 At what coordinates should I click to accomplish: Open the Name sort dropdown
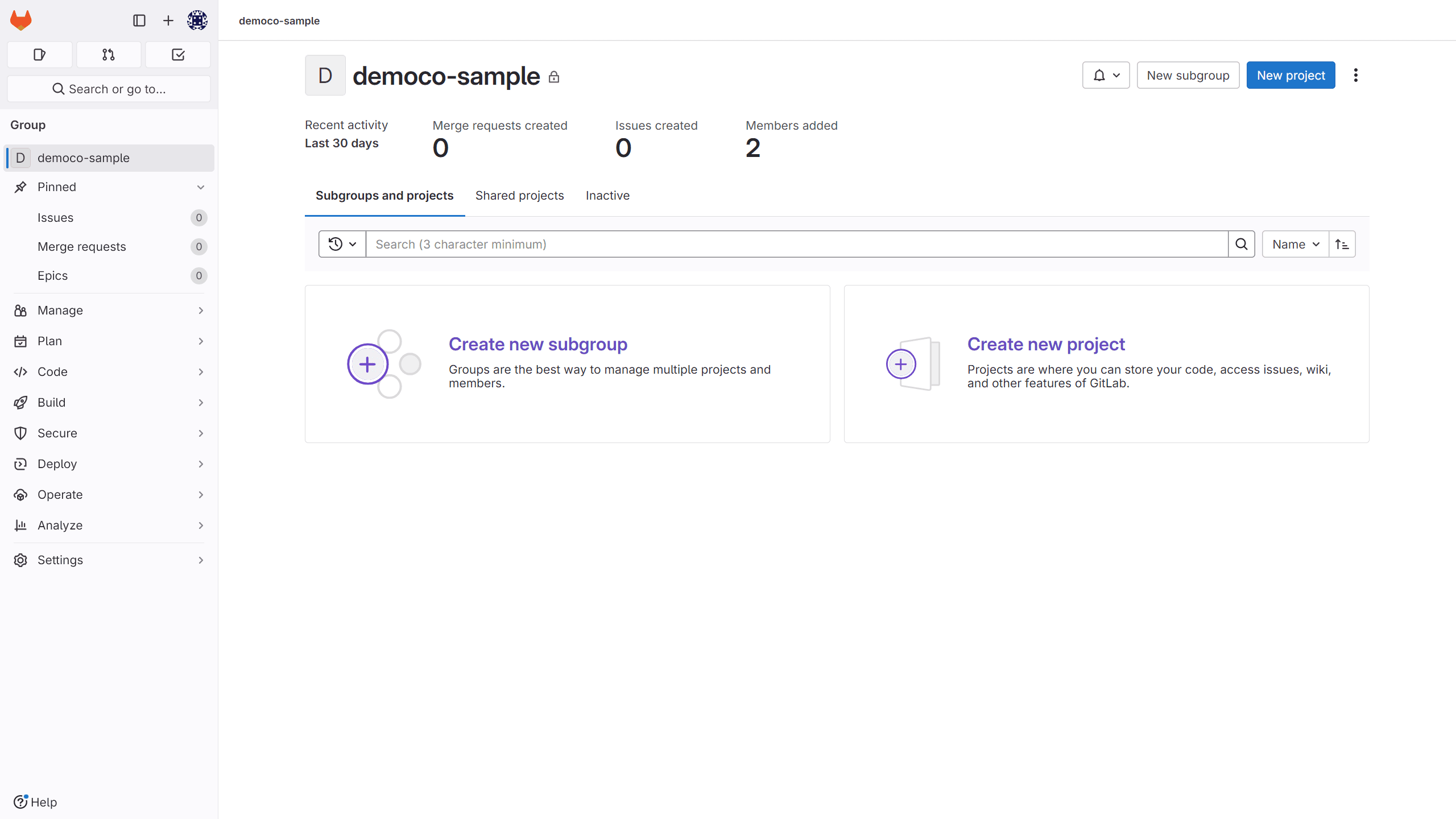pyautogui.click(x=1296, y=244)
